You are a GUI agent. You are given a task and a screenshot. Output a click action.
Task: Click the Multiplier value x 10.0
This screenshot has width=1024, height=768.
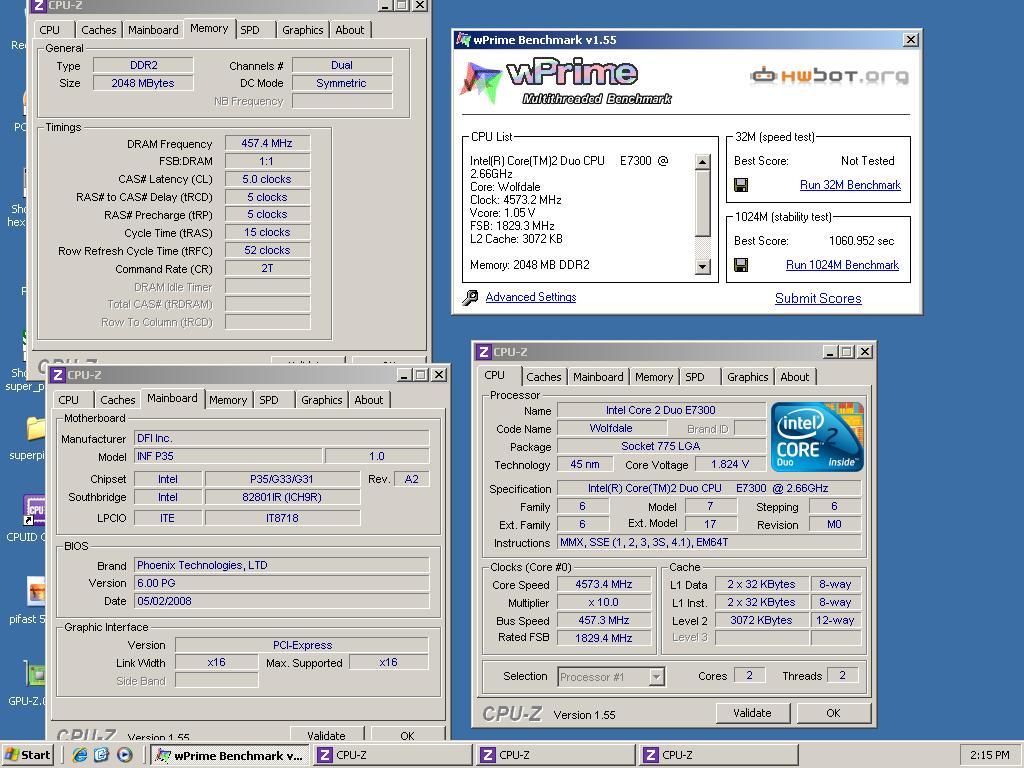(x=603, y=603)
